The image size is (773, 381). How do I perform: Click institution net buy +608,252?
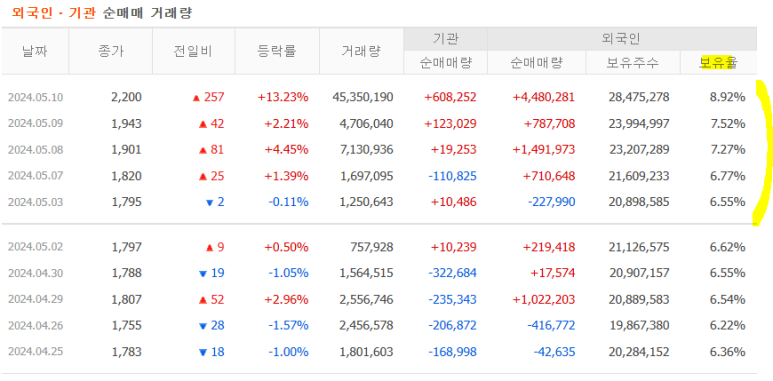pyautogui.click(x=451, y=97)
